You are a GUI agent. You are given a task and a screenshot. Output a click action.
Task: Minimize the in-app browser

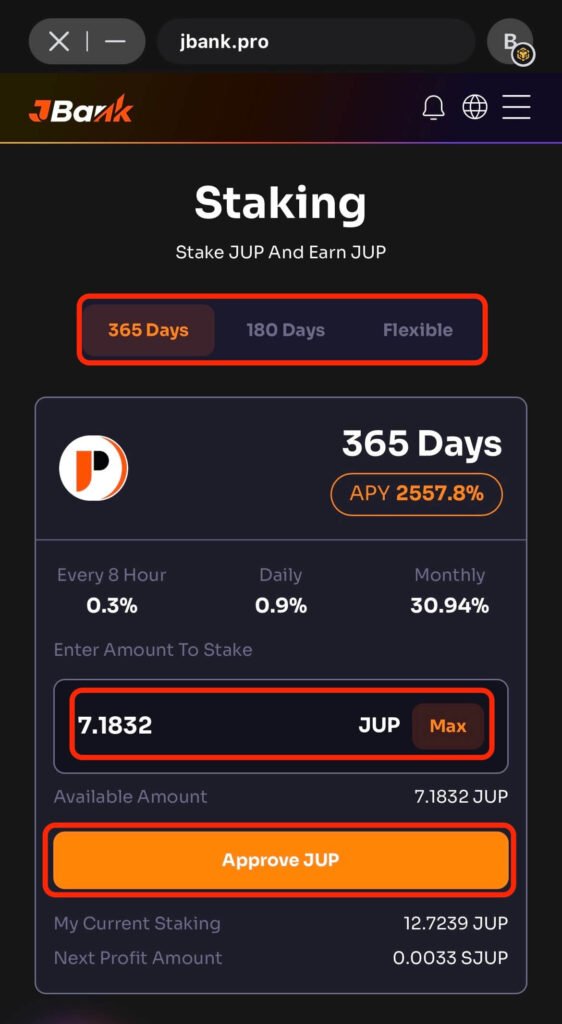[116, 42]
